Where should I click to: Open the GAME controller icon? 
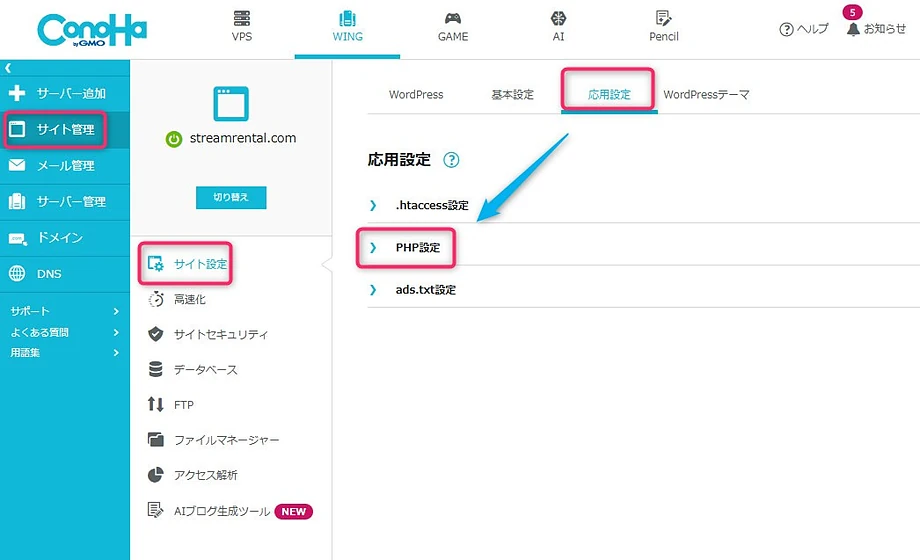[x=453, y=18]
